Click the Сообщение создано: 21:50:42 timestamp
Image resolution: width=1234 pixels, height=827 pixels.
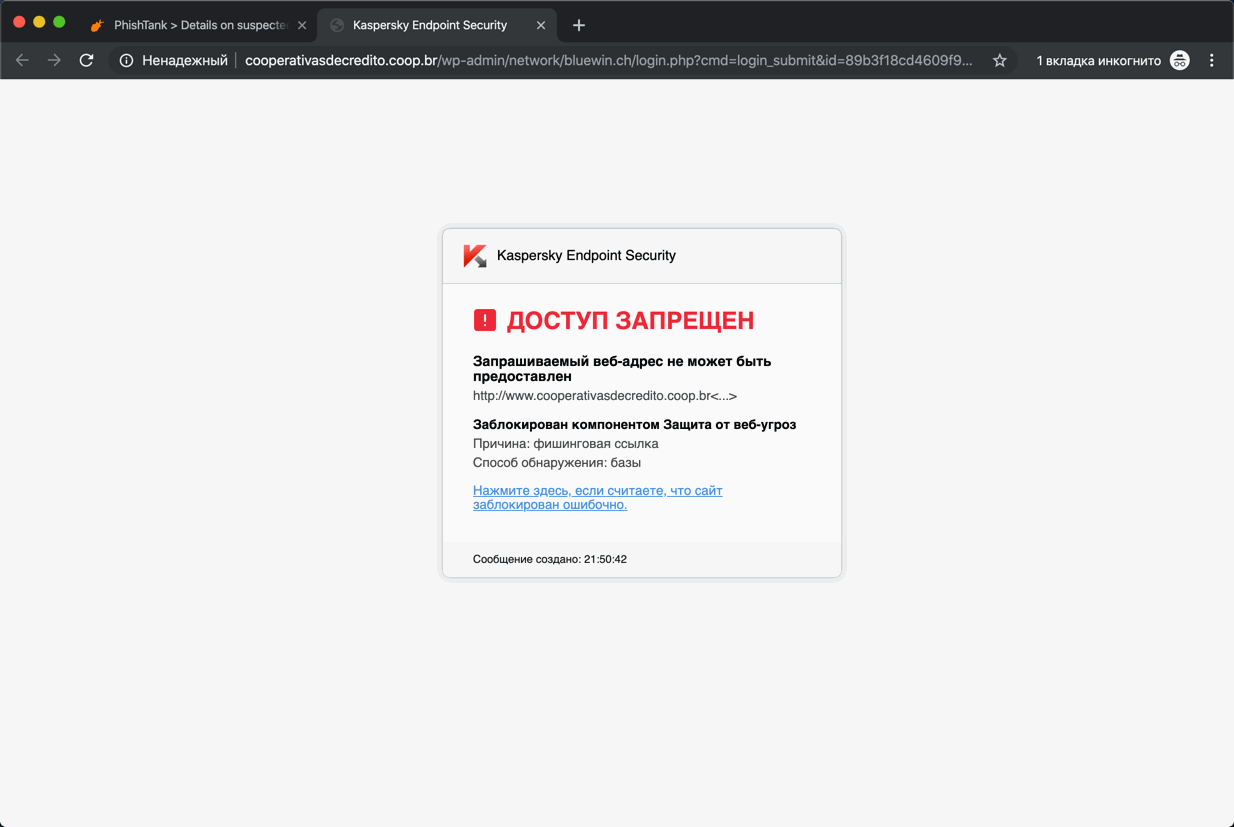550,559
